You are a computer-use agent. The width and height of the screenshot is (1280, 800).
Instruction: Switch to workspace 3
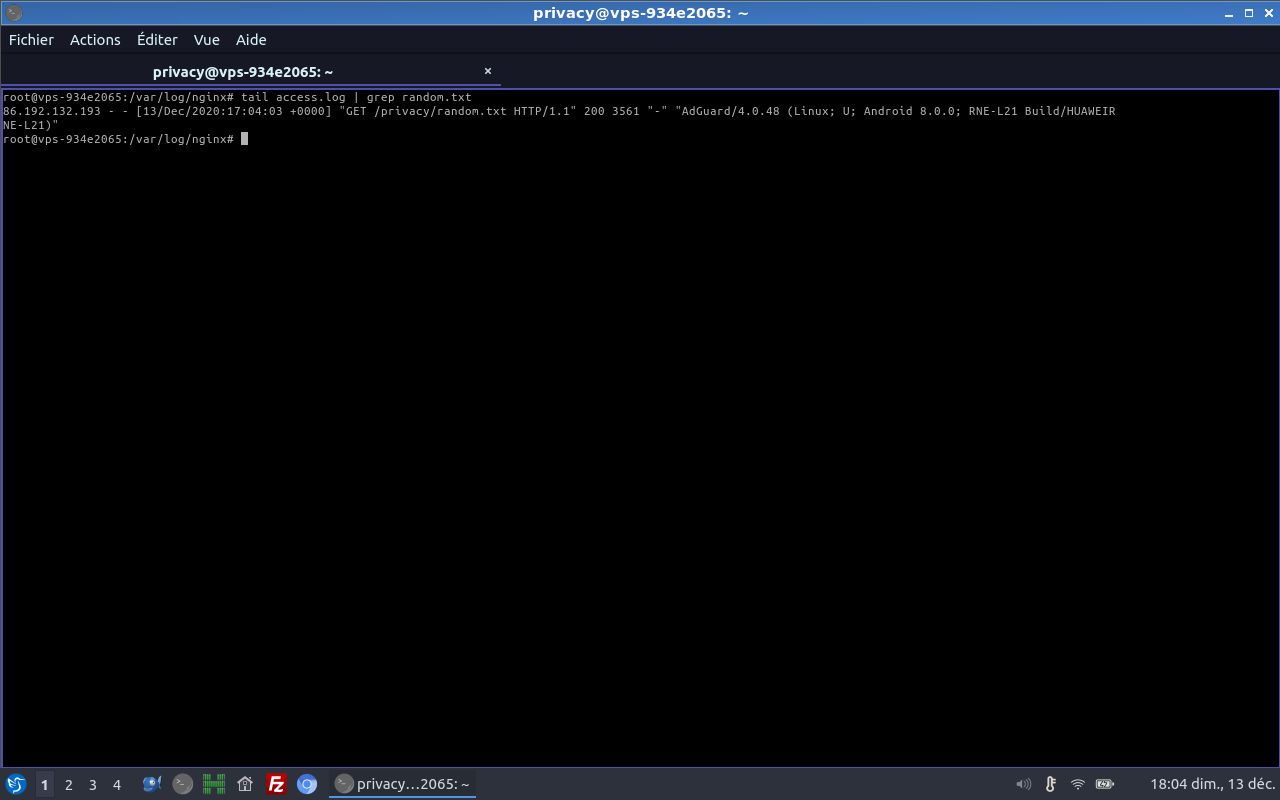(x=92, y=784)
